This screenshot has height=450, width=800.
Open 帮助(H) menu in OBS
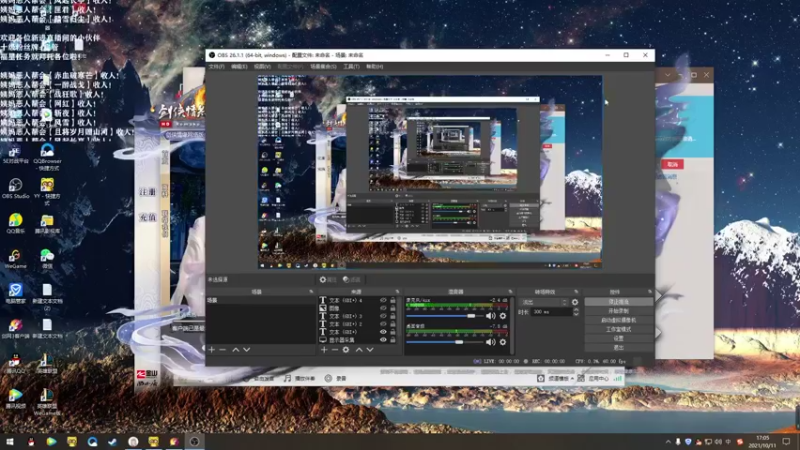pos(374,67)
